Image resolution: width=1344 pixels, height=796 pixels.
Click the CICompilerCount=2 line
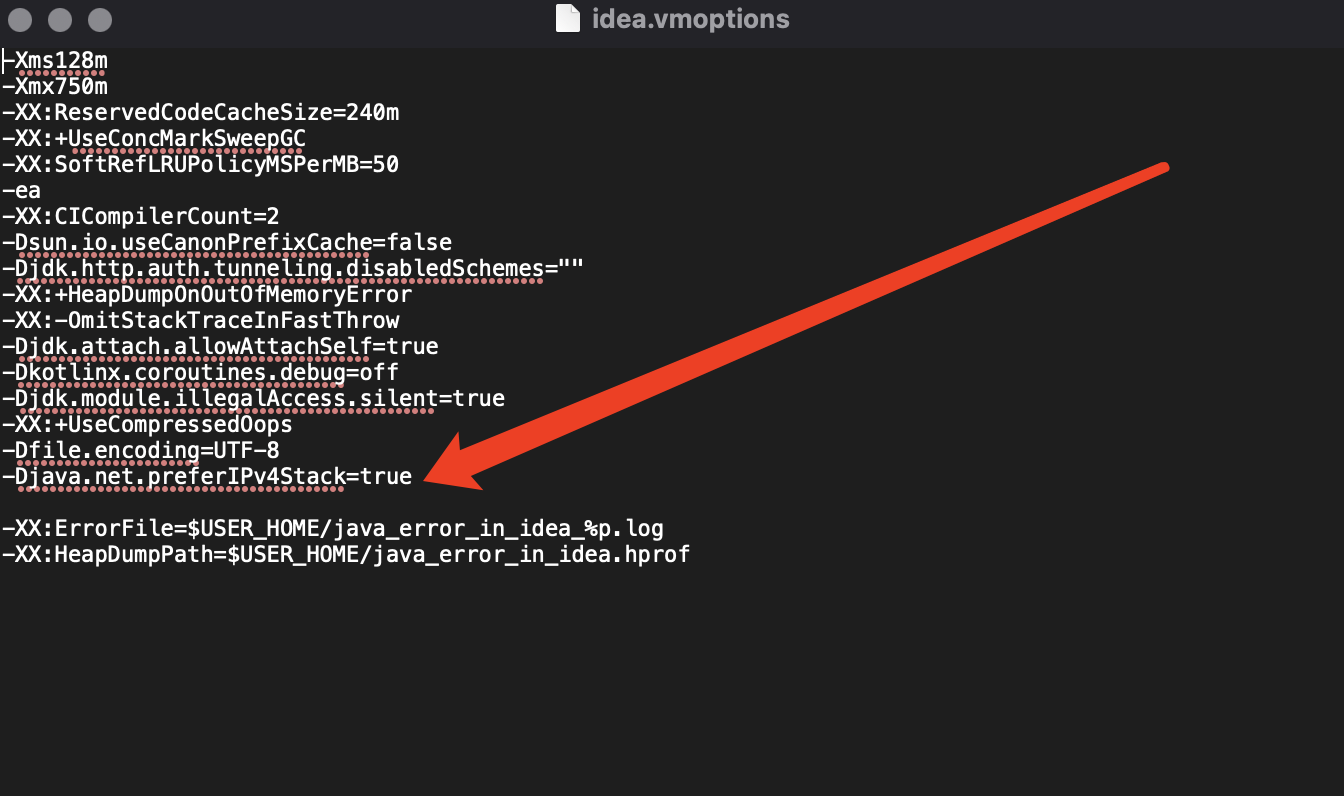click(x=140, y=217)
